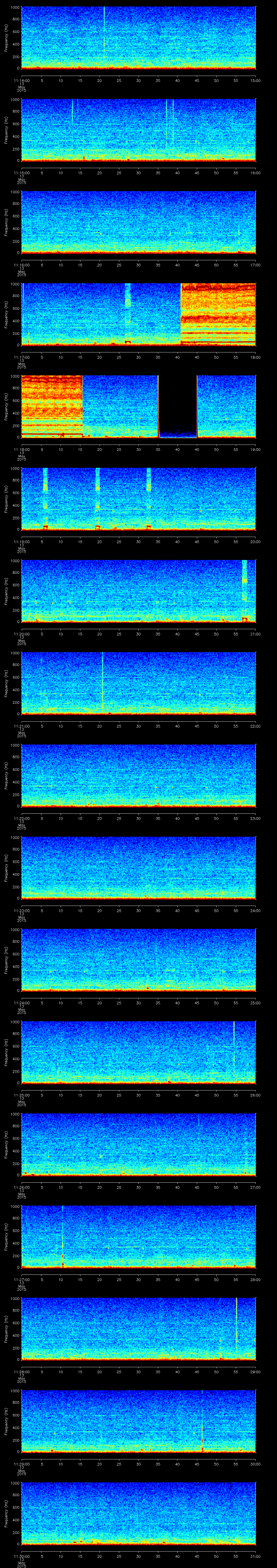The width and height of the screenshot is (277, 1568).
Task: Select the 11:15:00 start time label
Action: click(x=21, y=173)
